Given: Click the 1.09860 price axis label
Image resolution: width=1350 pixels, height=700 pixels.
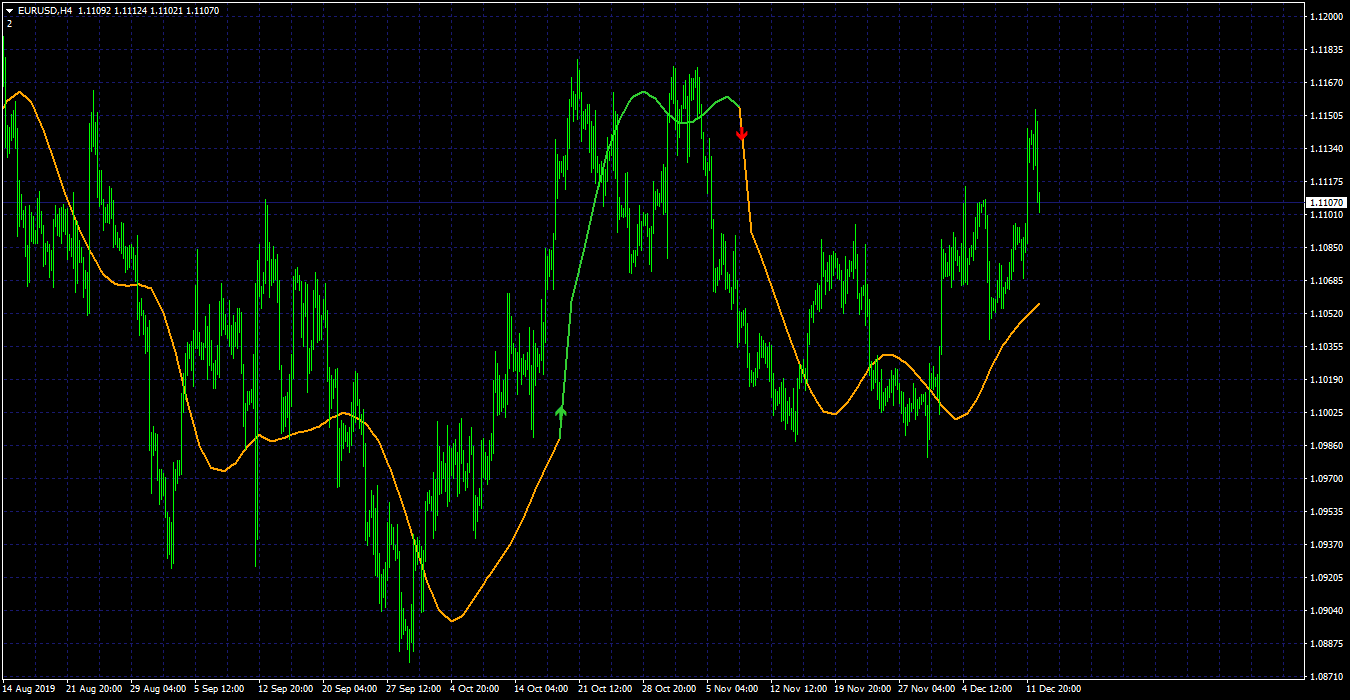Looking at the screenshot, I should 1327,446.
